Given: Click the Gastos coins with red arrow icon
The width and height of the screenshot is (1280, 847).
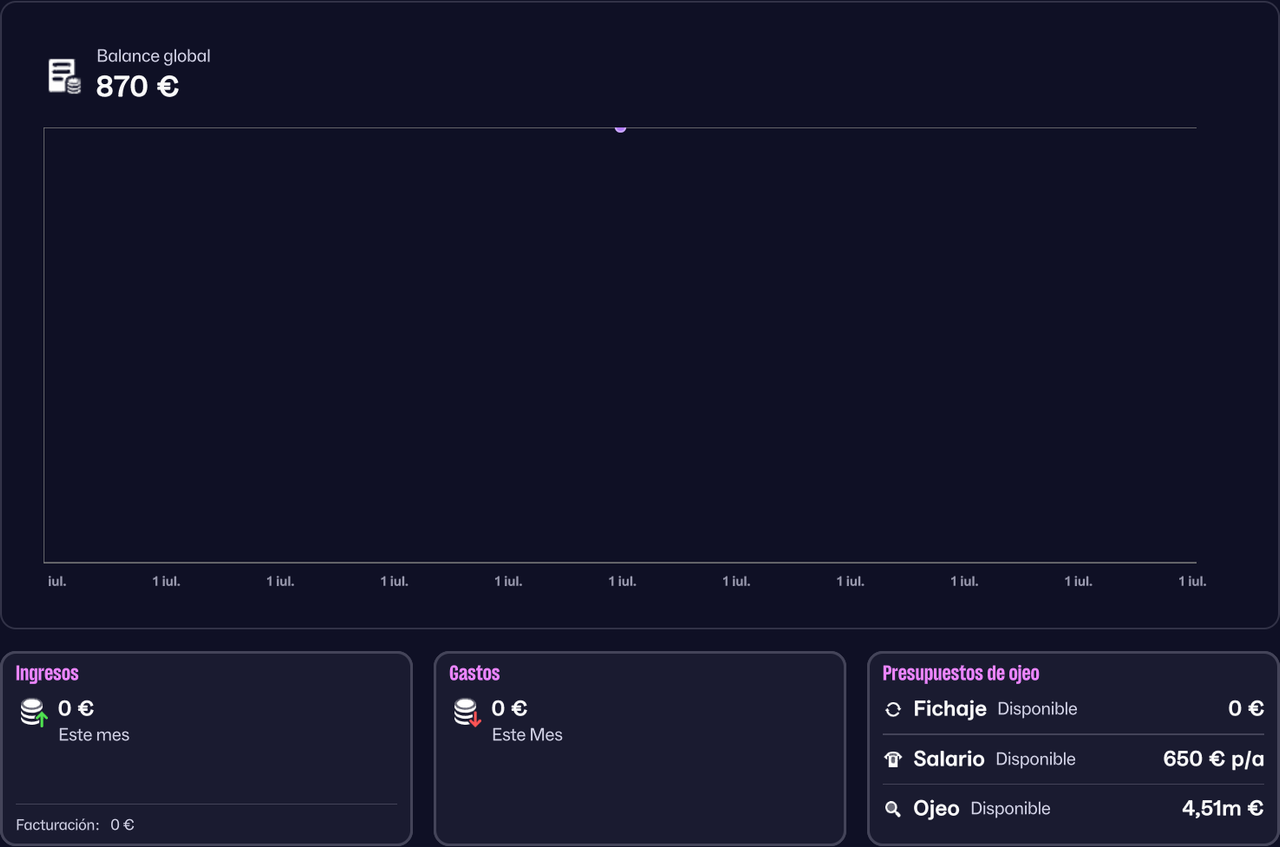Looking at the screenshot, I should [x=467, y=713].
